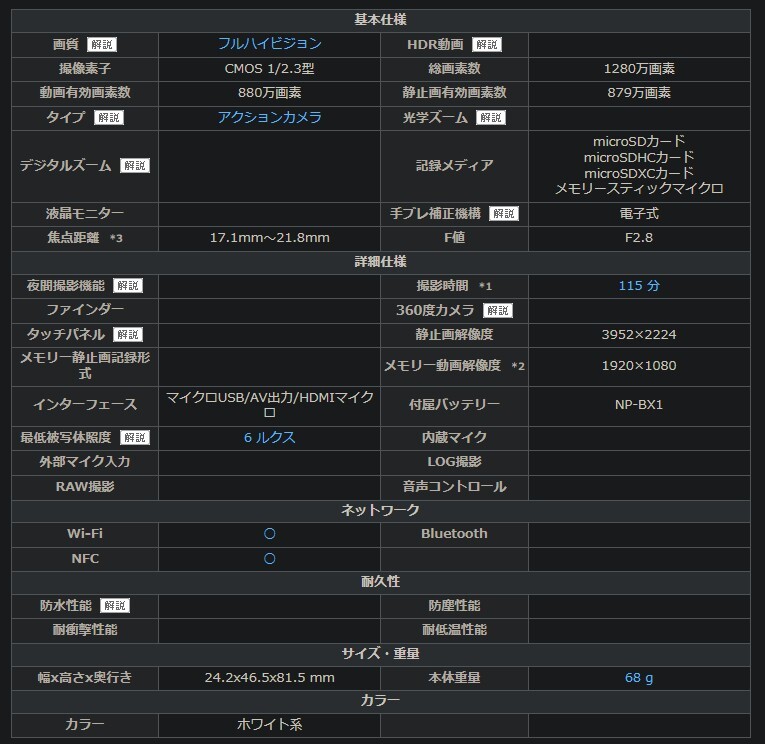Select the サイズ・重量 section header

(381, 653)
